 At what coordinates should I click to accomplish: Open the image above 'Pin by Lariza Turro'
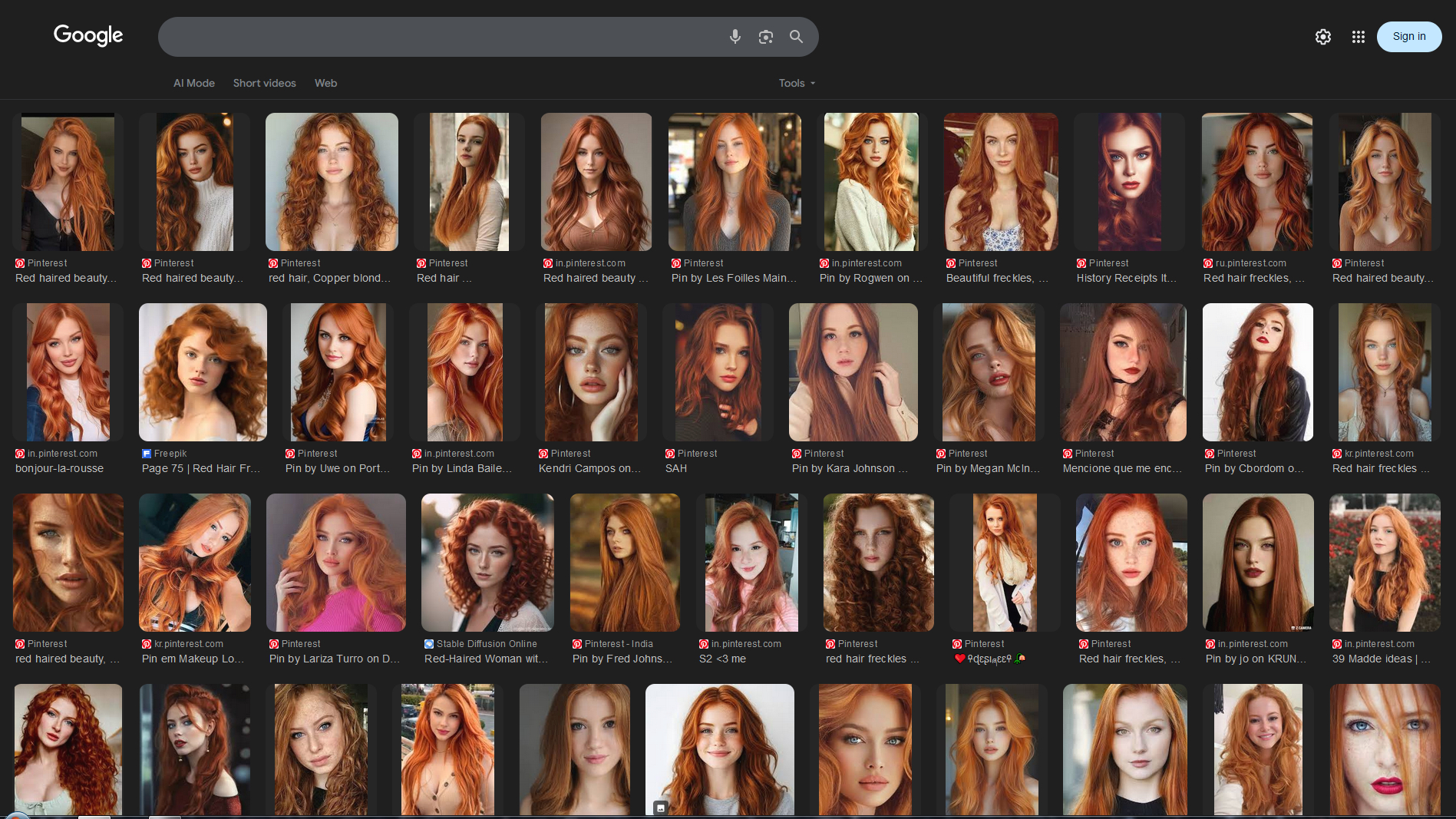coord(336,563)
